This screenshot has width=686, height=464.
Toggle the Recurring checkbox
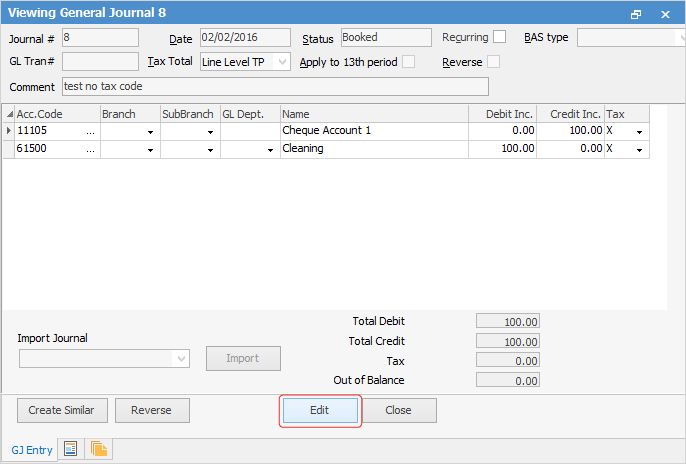500,37
